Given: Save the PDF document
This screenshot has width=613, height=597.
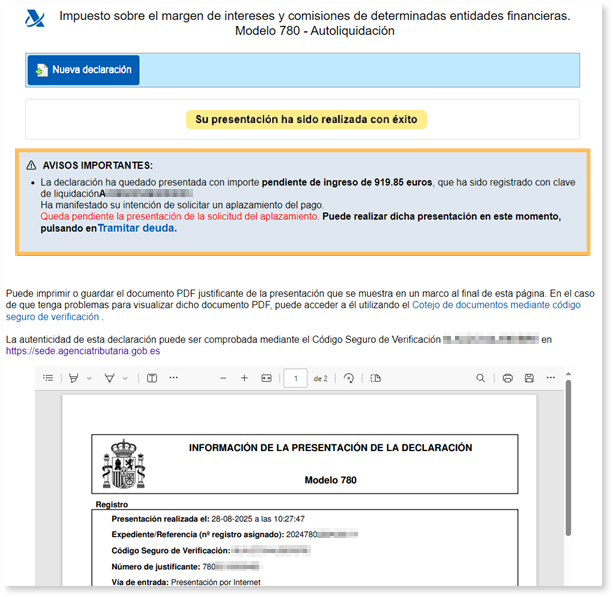Looking at the screenshot, I should 529,378.
